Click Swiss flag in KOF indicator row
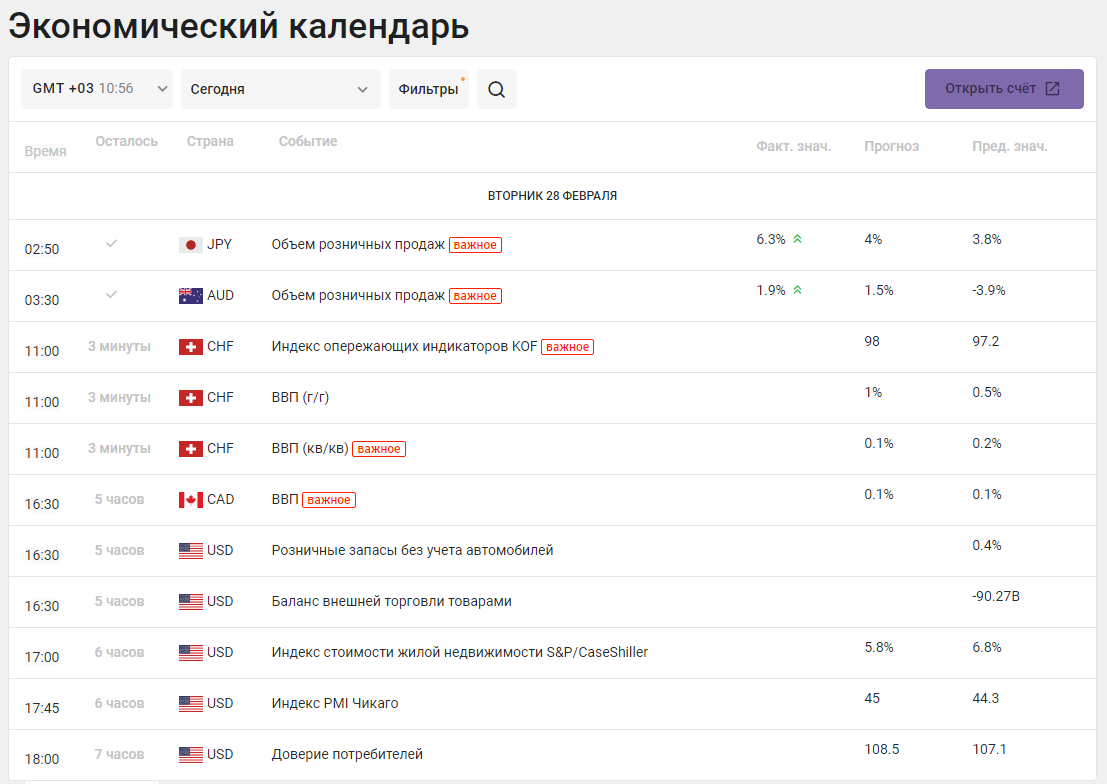The width and height of the screenshot is (1107, 784). pyautogui.click(x=191, y=347)
